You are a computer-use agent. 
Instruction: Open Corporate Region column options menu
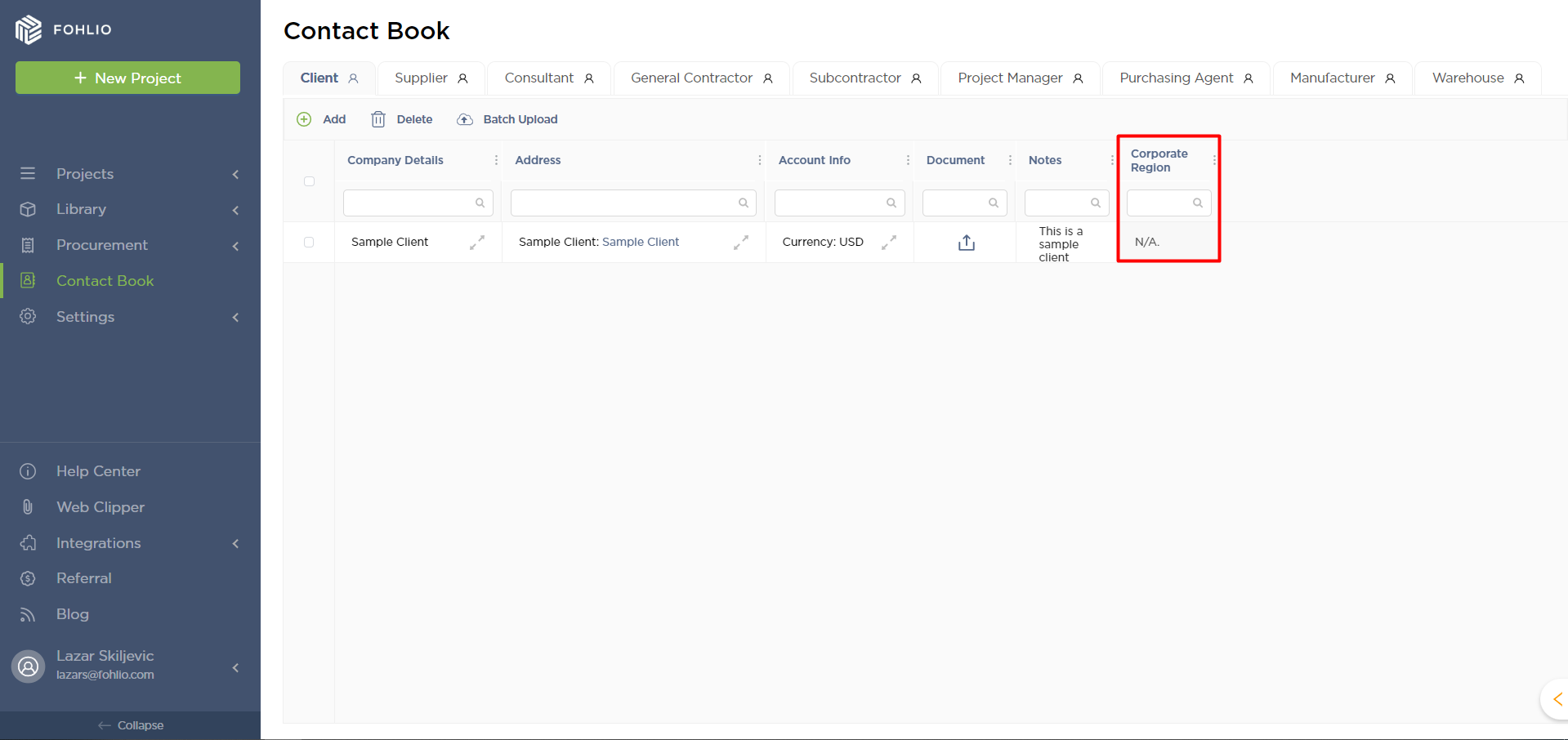click(x=1215, y=160)
